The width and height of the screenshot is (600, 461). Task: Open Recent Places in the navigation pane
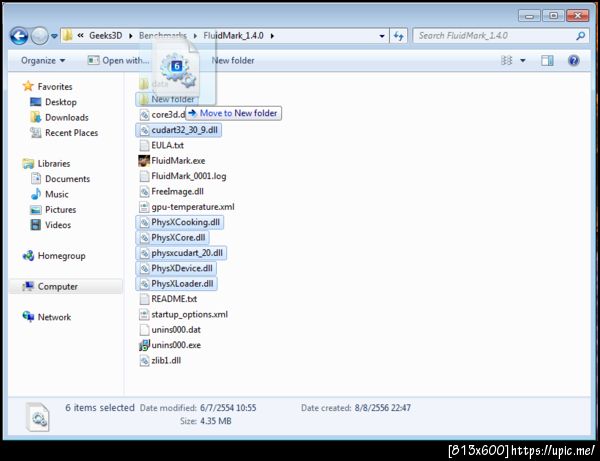pyautogui.click(x=72, y=133)
